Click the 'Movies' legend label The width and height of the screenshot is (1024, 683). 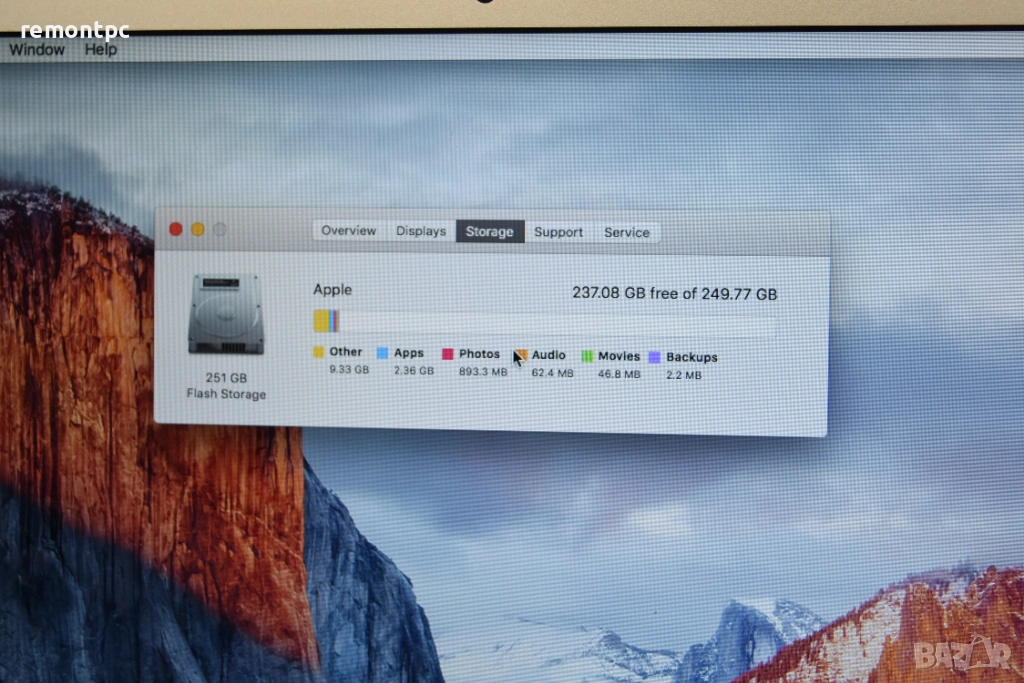[x=618, y=357]
